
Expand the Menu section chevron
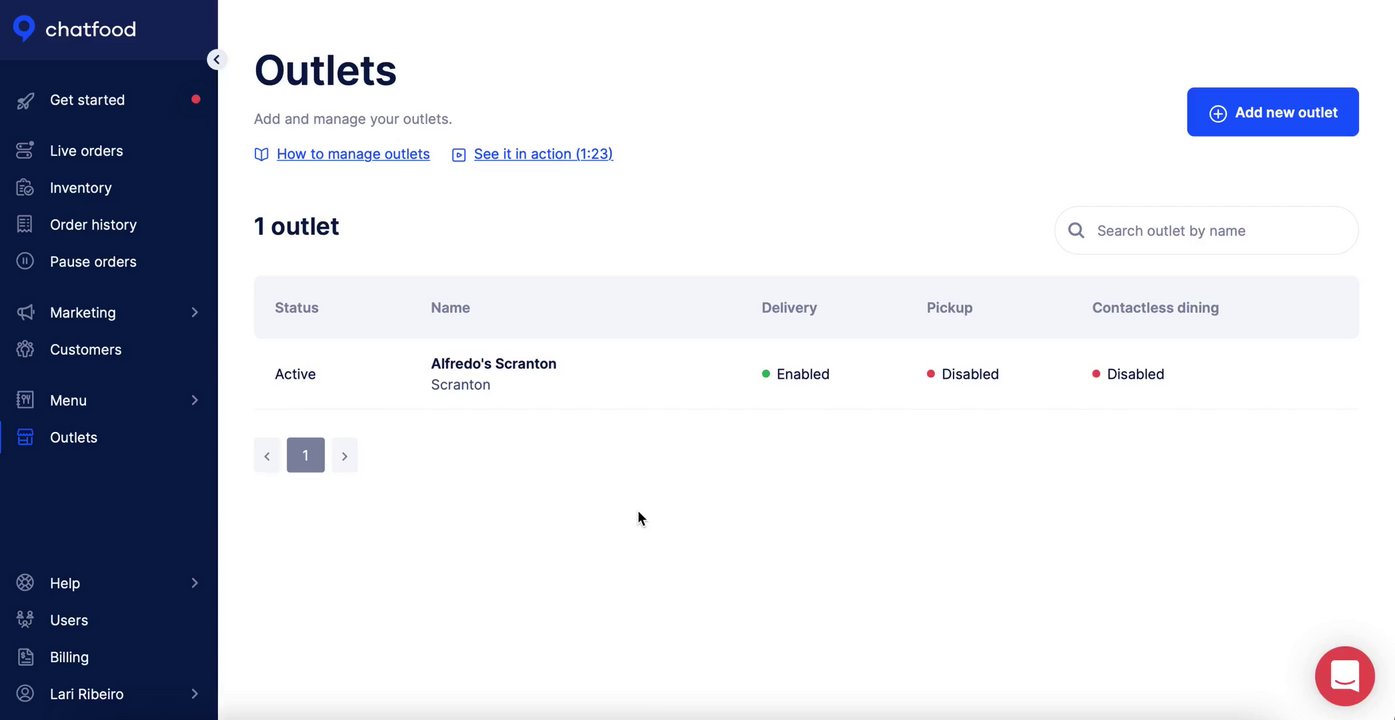click(195, 401)
